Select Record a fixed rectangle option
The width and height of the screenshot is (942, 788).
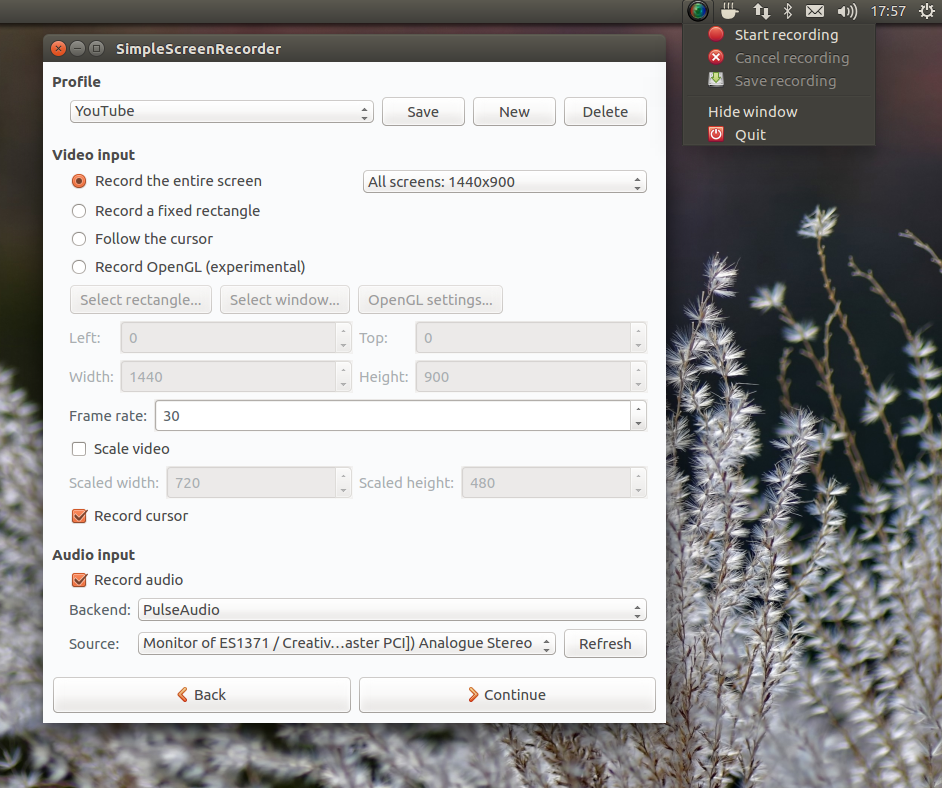click(79, 211)
